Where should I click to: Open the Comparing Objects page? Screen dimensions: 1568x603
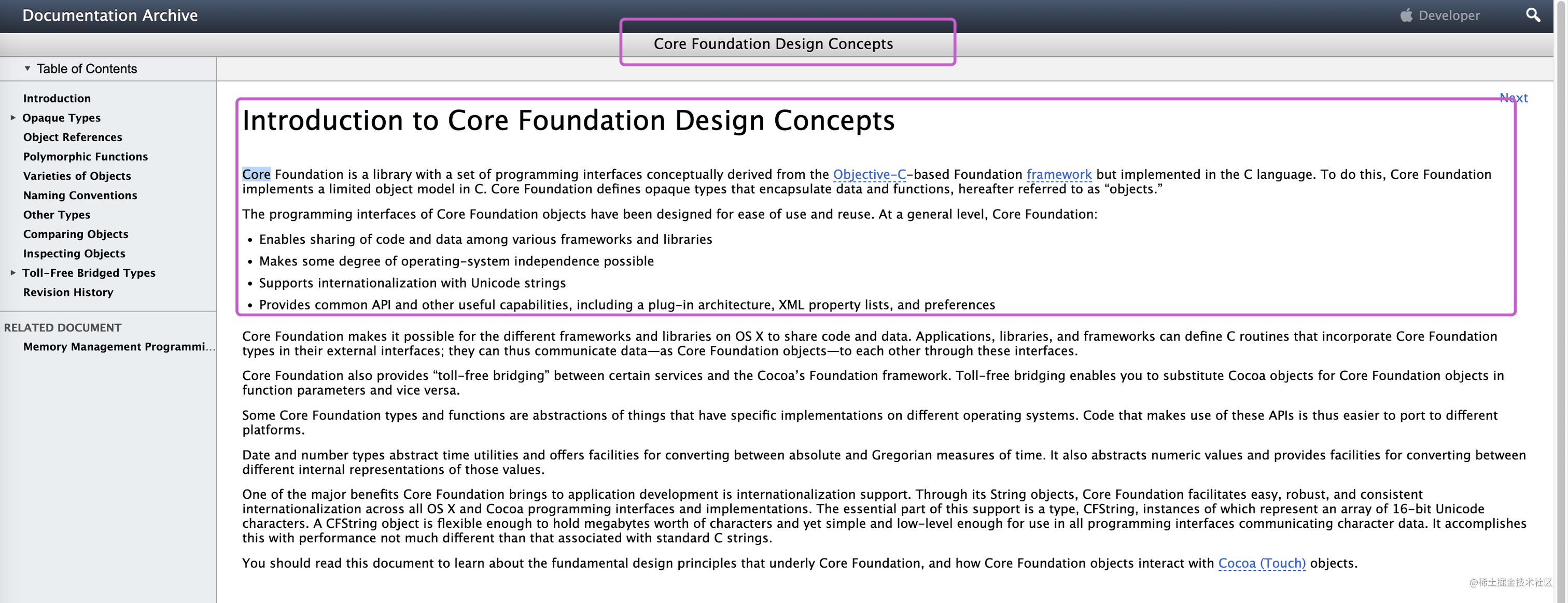pyautogui.click(x=76, y=234)
